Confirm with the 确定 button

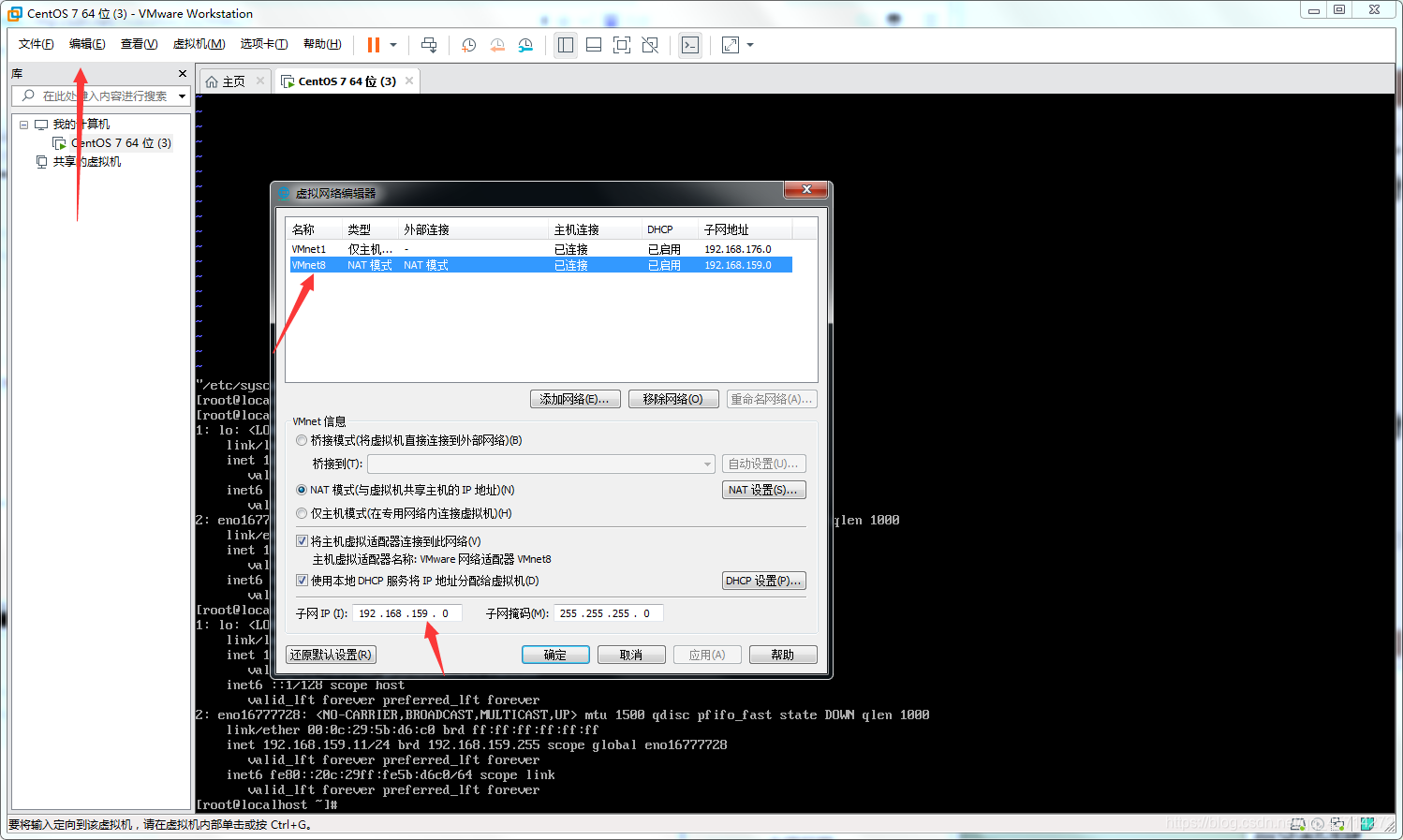pyautogui.click(x=555, y=655)
